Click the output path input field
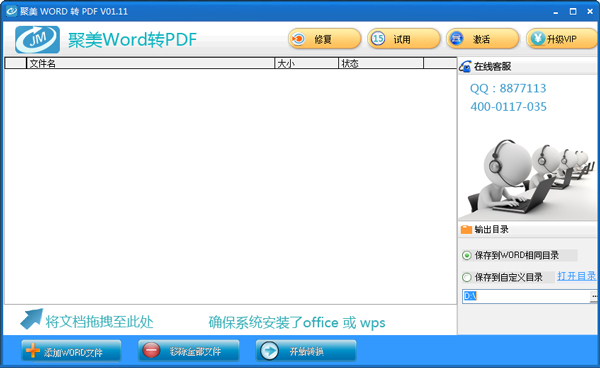The height and width of the screenshot is (368, 600). click(526, 296)
